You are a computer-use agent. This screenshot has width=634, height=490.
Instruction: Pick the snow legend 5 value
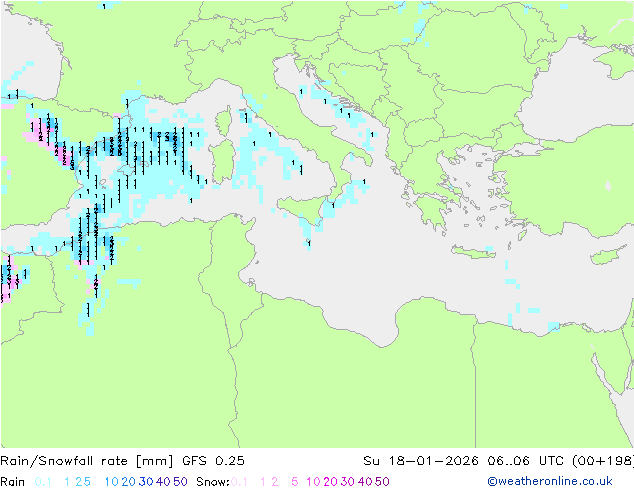[x=295, y=482]
